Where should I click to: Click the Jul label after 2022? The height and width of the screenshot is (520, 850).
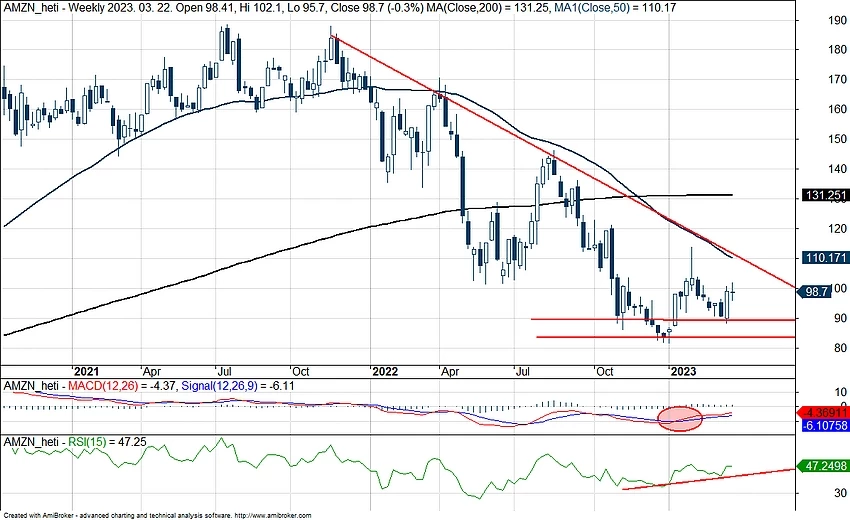(523, 371)
